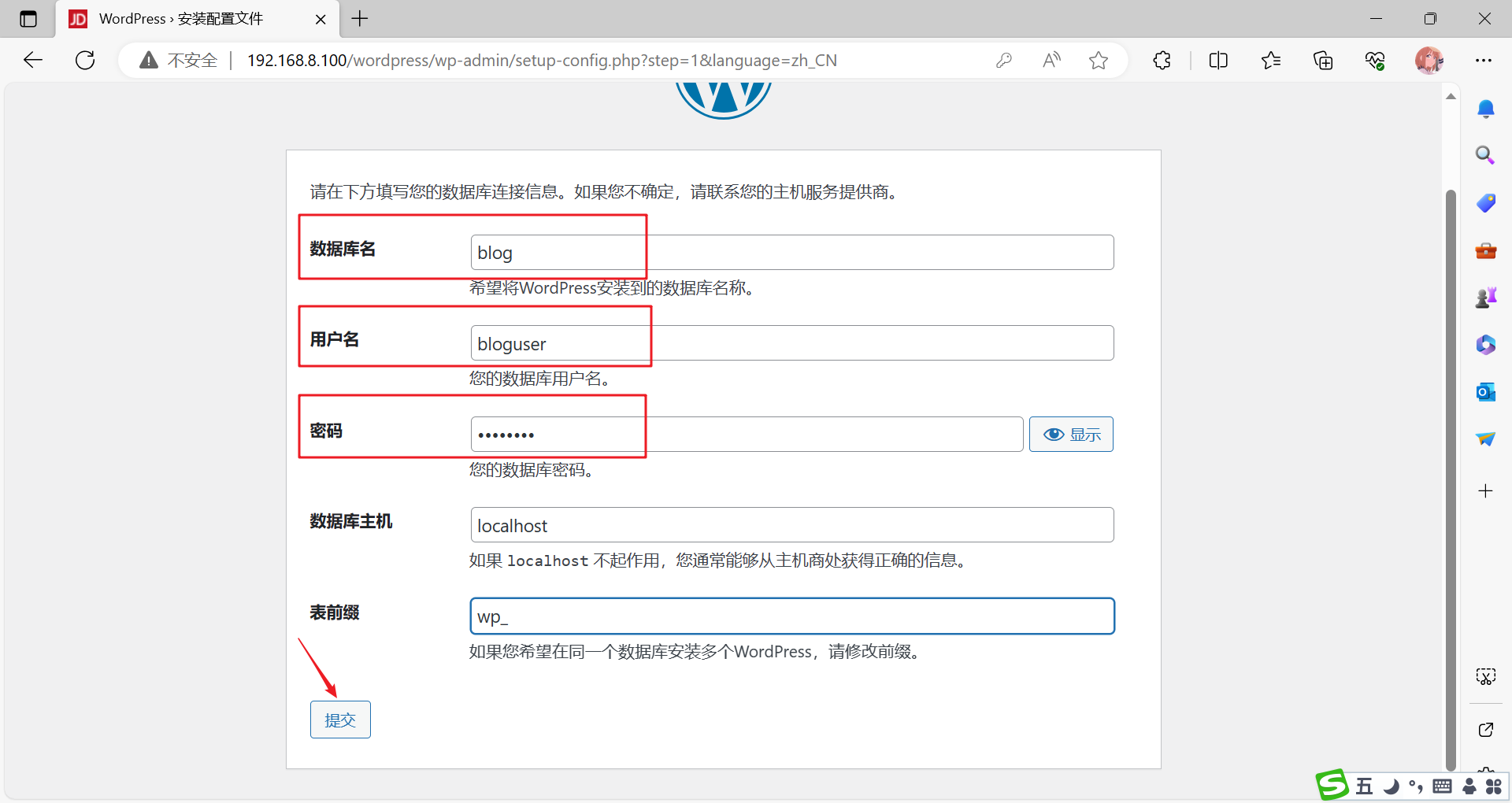Viewport: 1512px width, 803px height.
Task: Open the saved passwords key icon
Action: (1004, 60)
